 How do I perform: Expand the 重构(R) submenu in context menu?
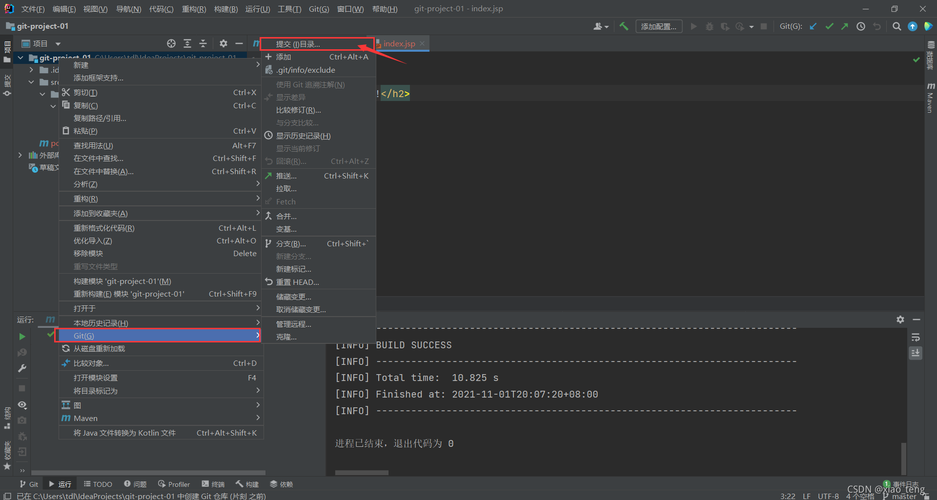click(161, 199)
